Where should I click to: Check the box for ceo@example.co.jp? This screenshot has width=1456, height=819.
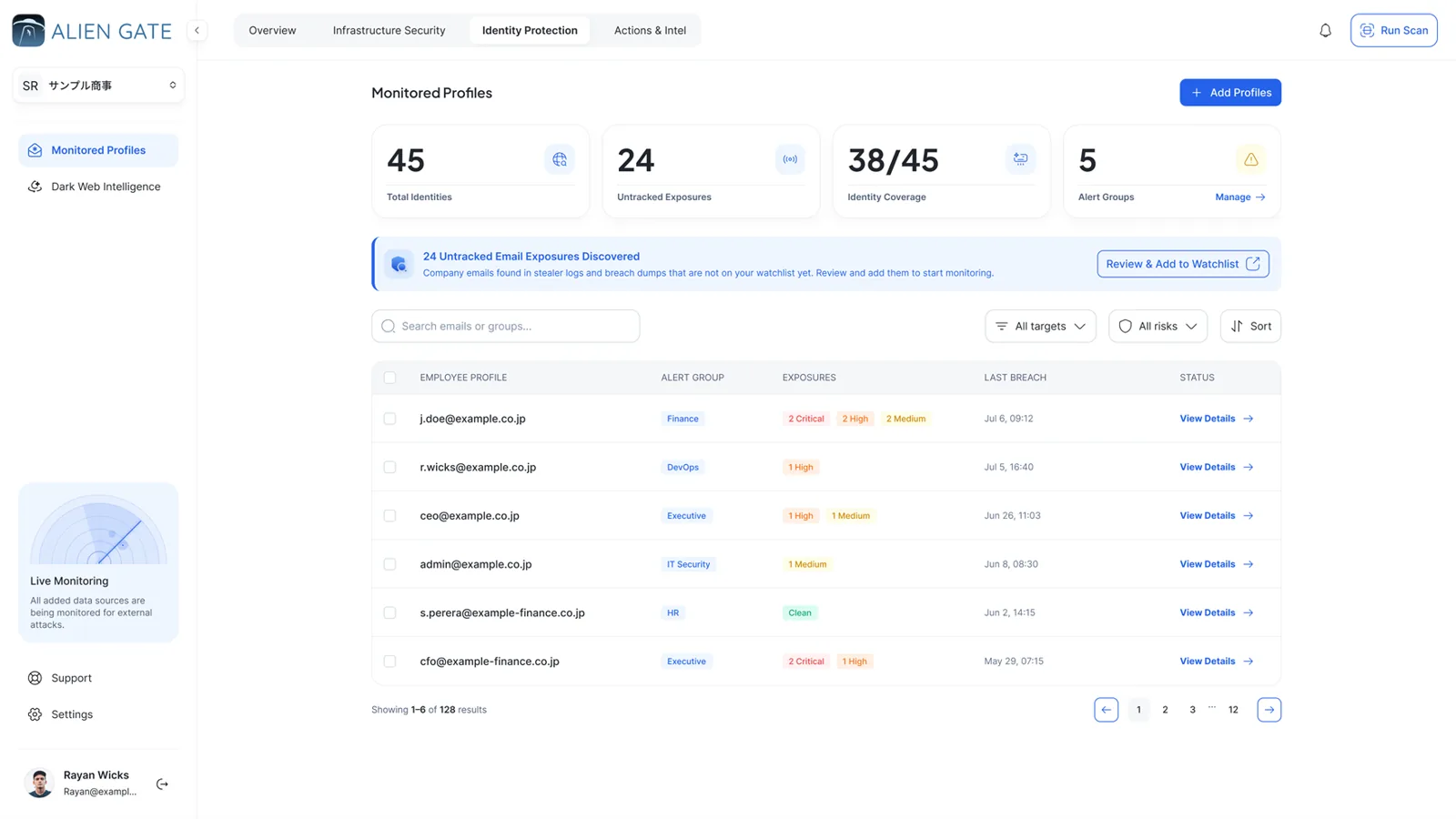(x=389, y=516)
